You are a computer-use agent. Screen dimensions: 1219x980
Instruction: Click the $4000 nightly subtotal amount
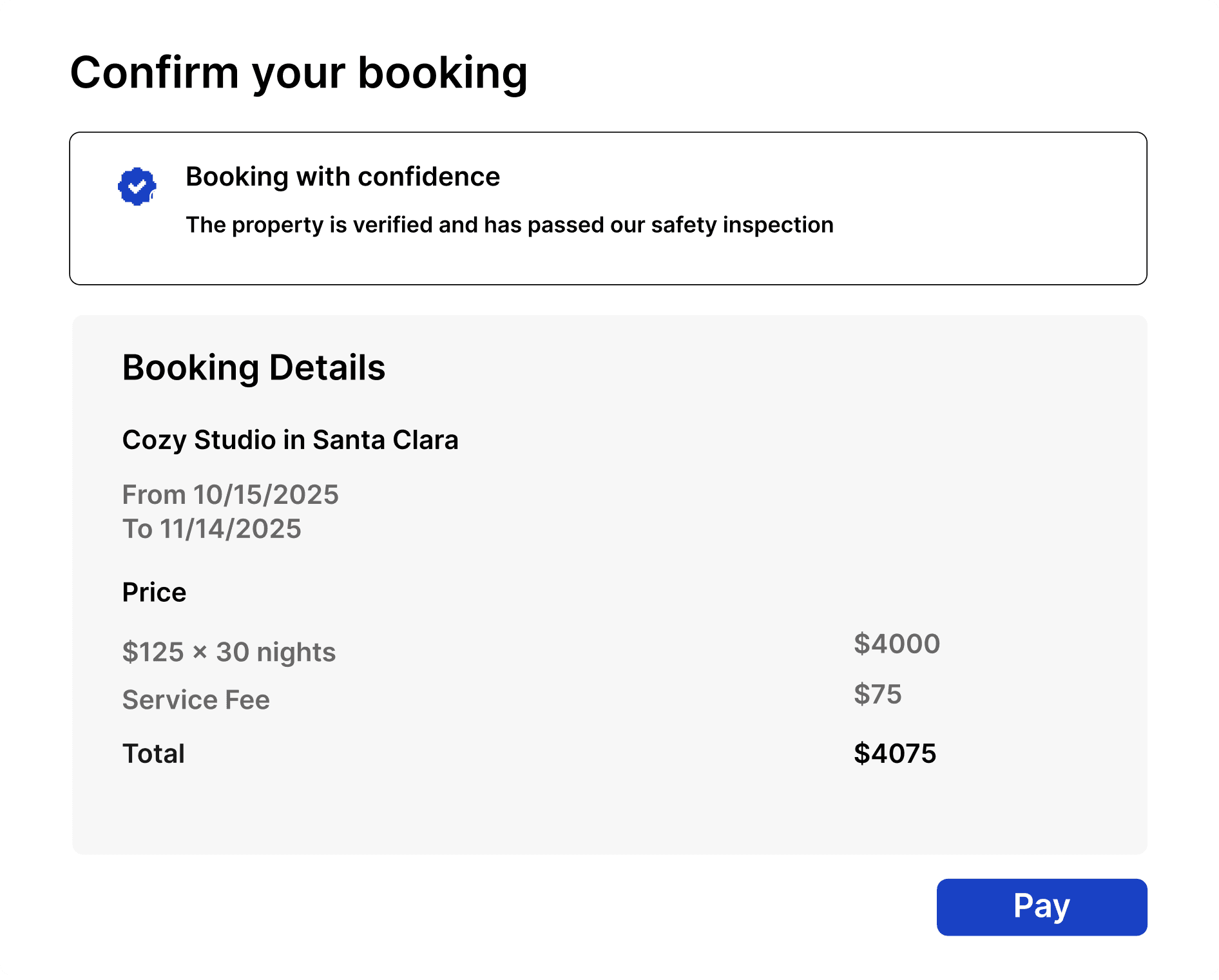[896, 644]
